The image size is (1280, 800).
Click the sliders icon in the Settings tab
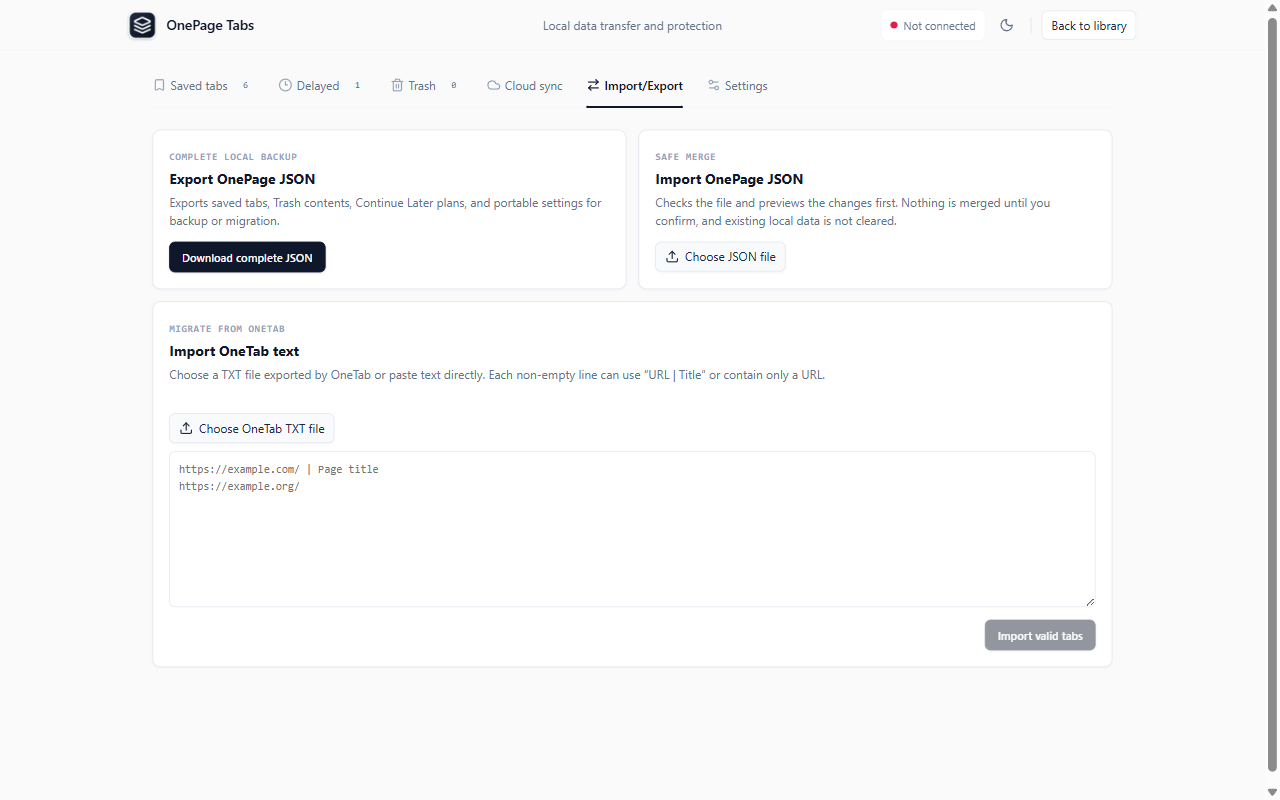[x=714, y=85]
